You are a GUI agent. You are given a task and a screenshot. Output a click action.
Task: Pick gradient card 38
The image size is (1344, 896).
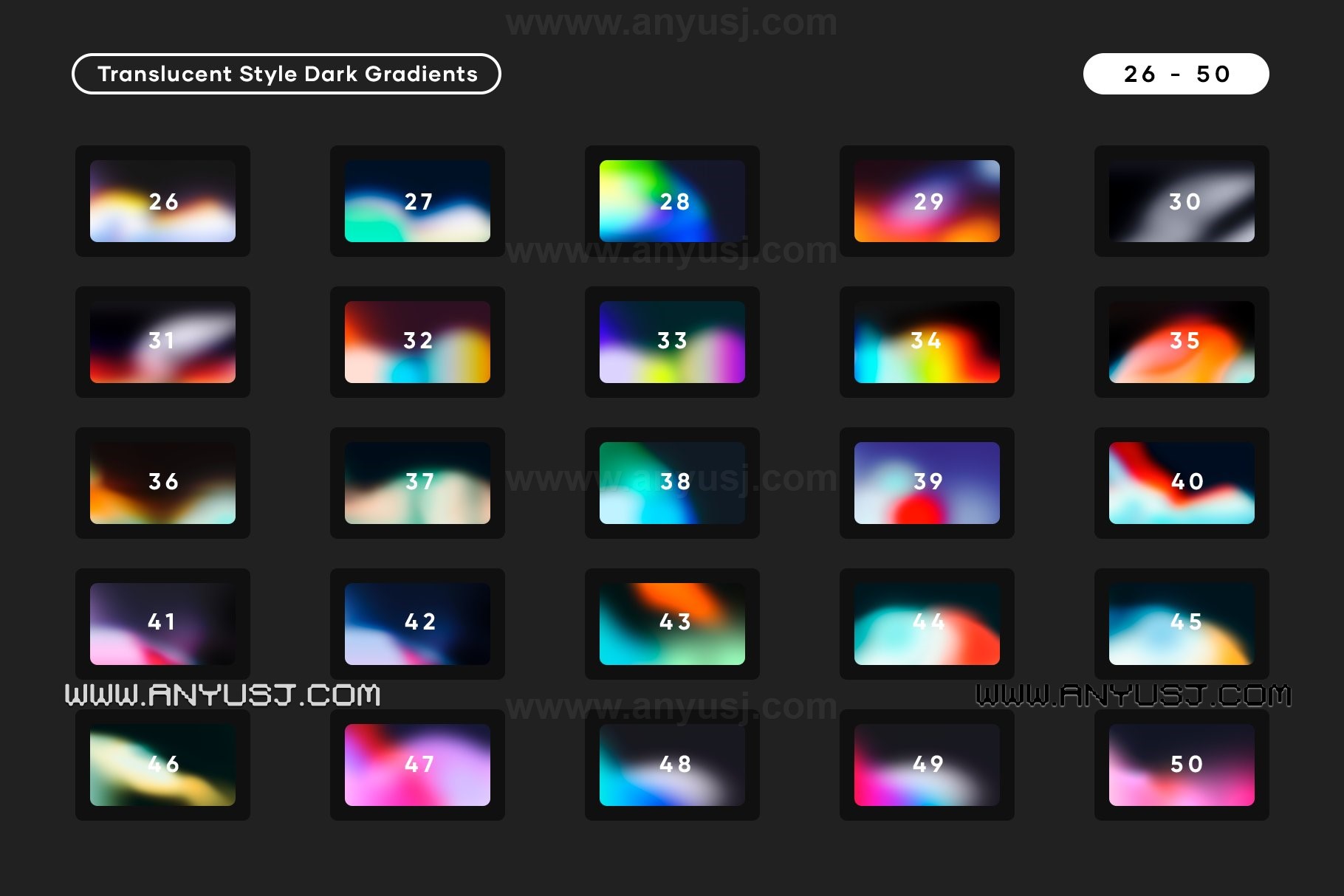click(x=672, y=483)
